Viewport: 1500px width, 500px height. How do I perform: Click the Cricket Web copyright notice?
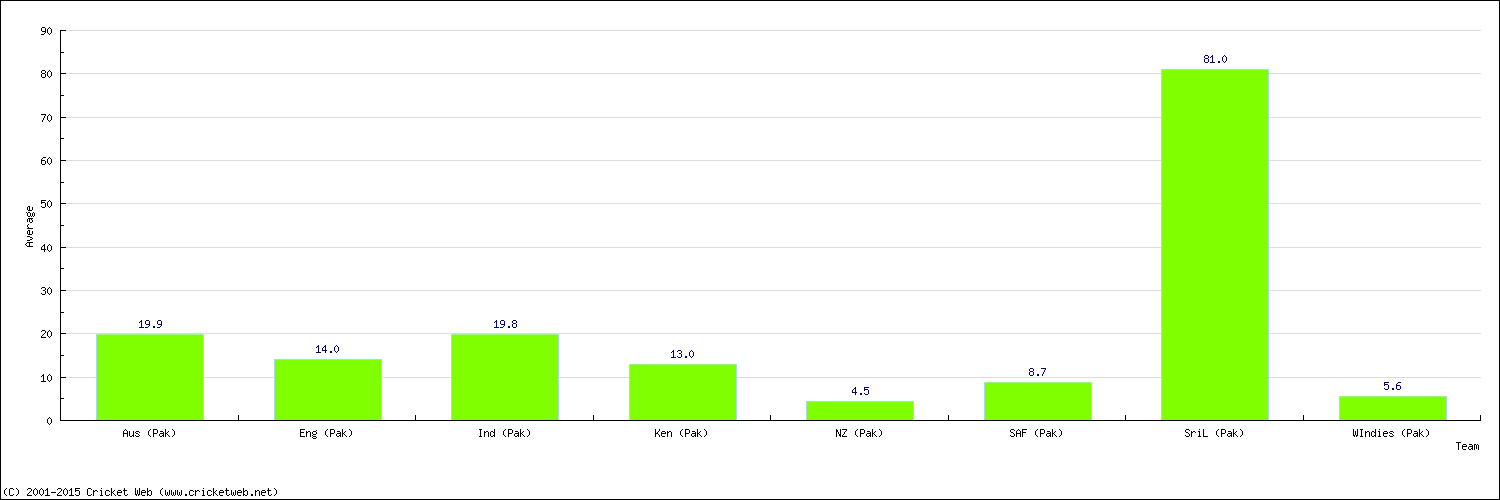[x=141, y=492]
